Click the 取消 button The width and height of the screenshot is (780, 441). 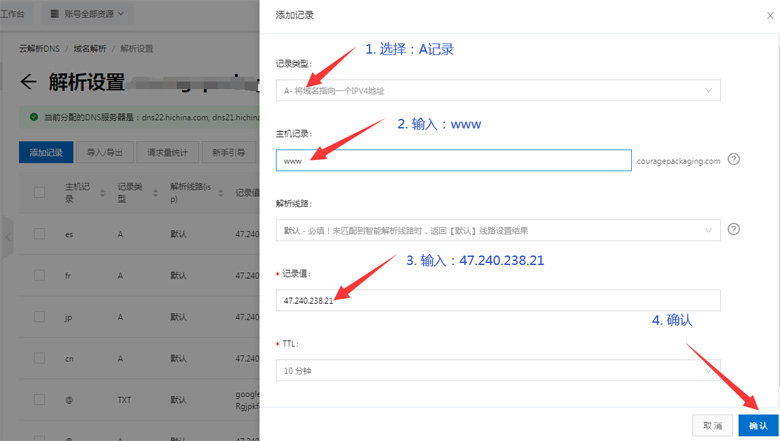[x=712, y=425]
